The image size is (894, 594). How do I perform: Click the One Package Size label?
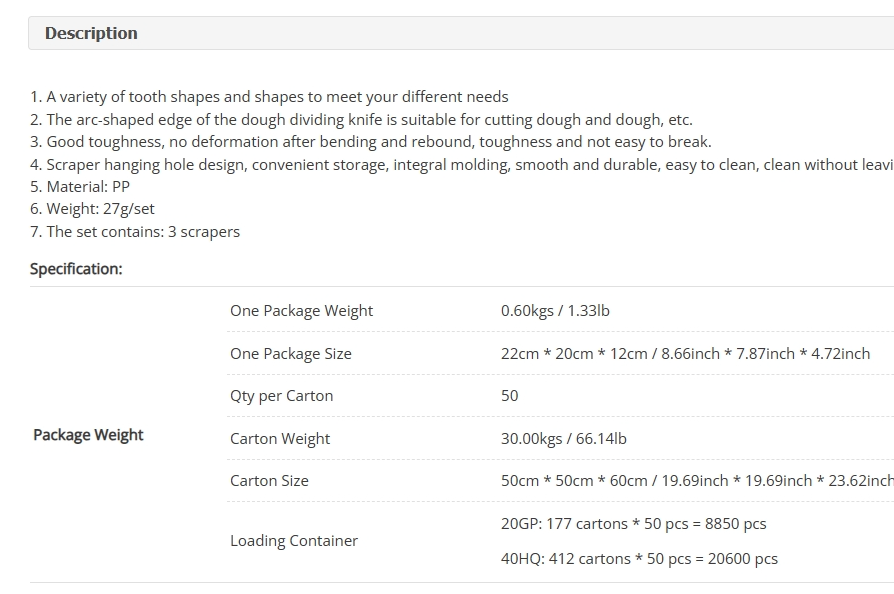(291, 353)
